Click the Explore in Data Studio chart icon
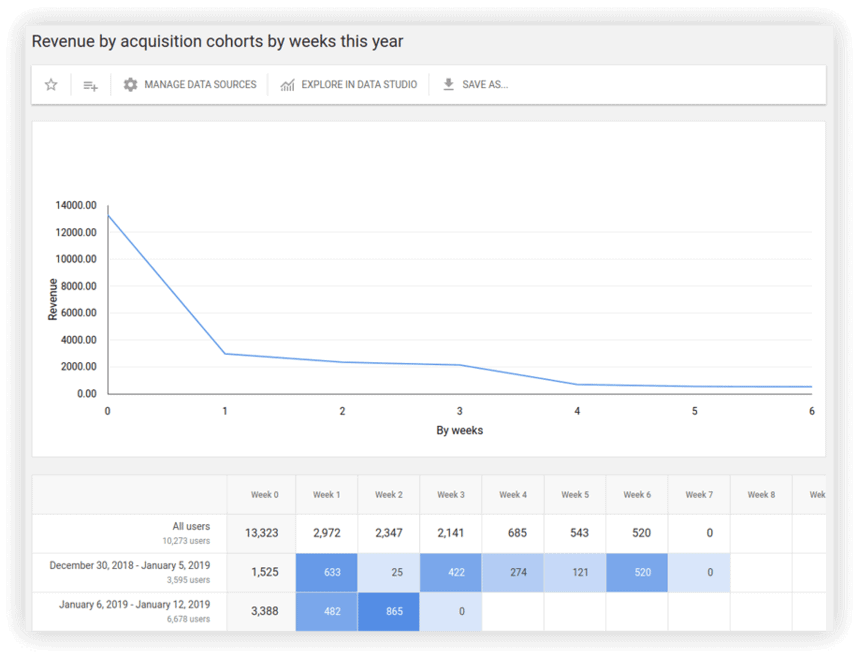Screen dimensions: 859x657 pyautogui.click(x=288, y=85)
